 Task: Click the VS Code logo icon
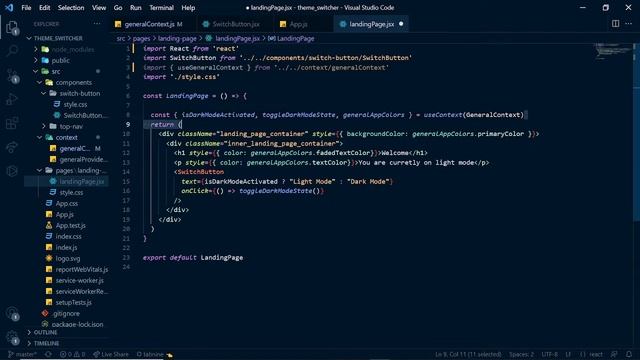point(9,7)
